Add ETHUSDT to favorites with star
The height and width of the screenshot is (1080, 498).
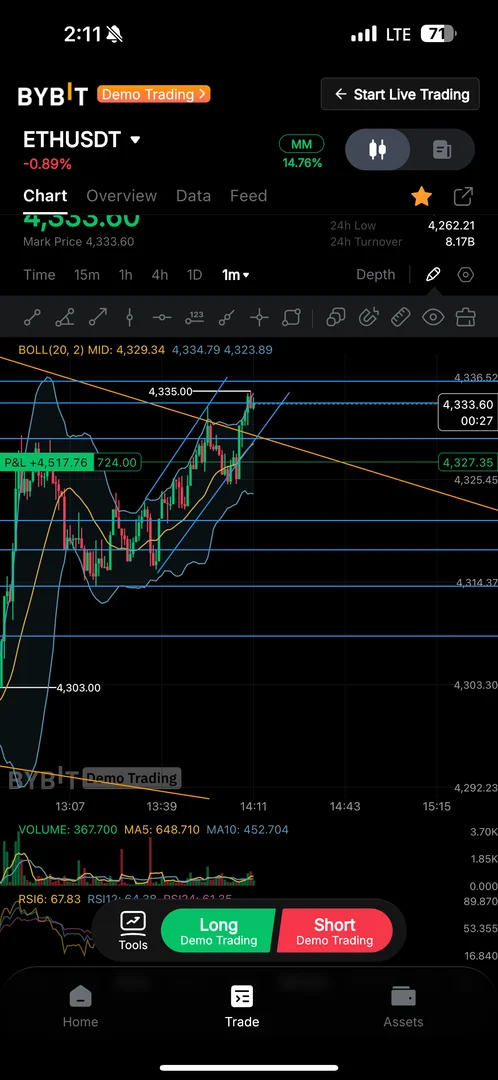coord(422,197)
